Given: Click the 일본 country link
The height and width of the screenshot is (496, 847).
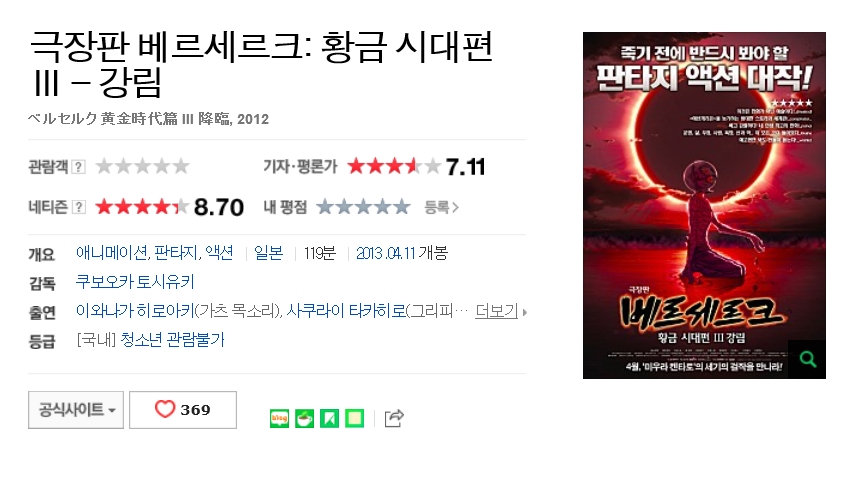Looking at the screenshot, I should [x=268, y=253].
